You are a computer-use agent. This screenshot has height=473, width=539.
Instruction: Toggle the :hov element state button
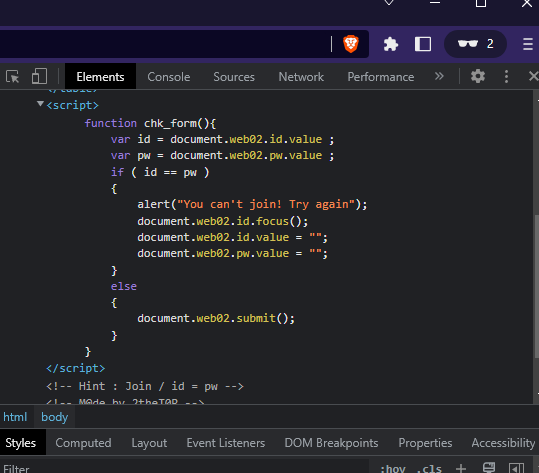click(x=393, y=469)
